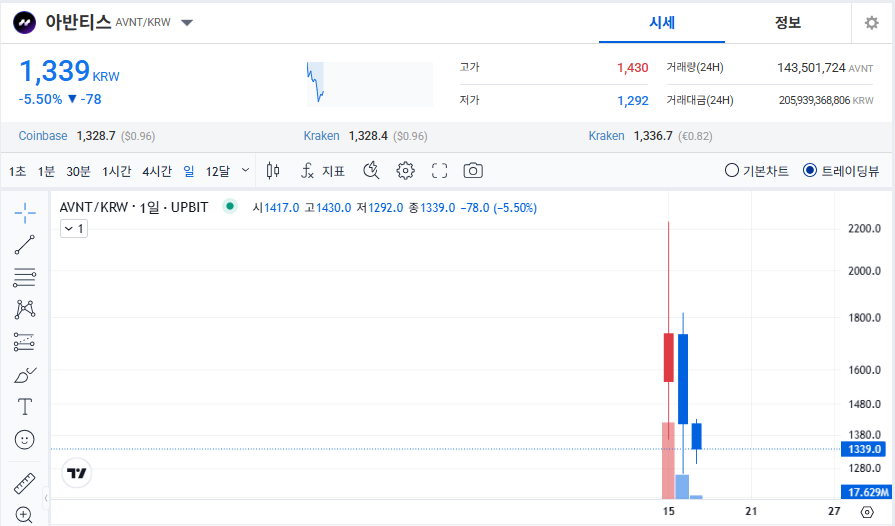Activate the zoom in tool

point(24,515)
